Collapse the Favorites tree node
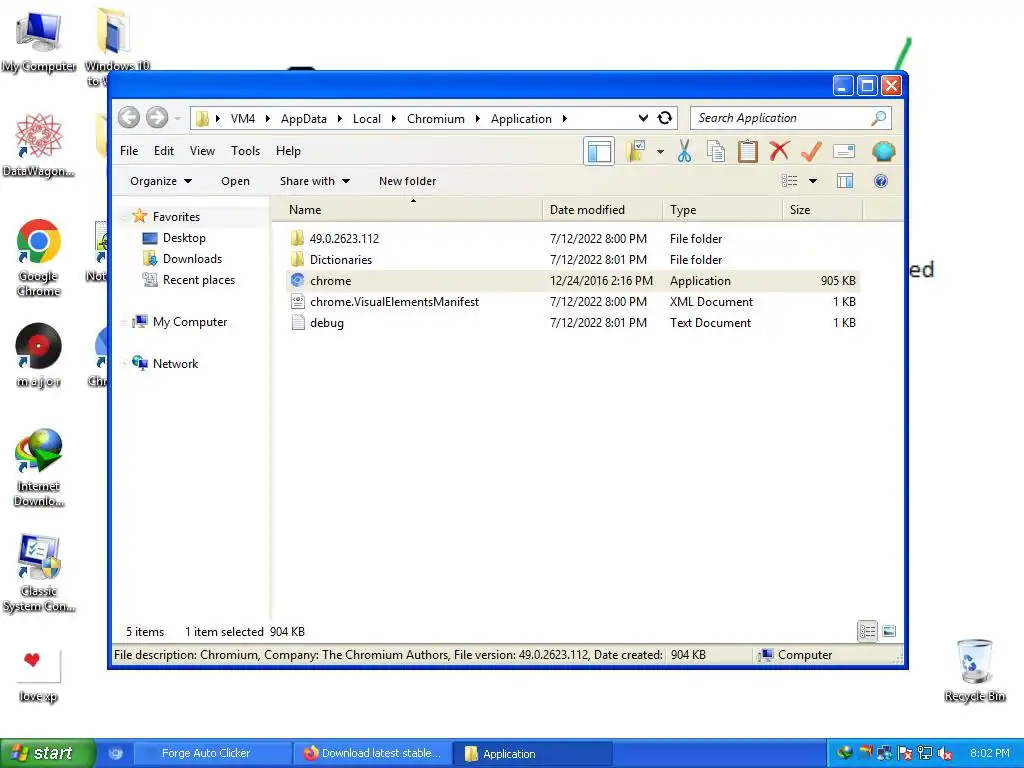 click(x=125, y=217)
